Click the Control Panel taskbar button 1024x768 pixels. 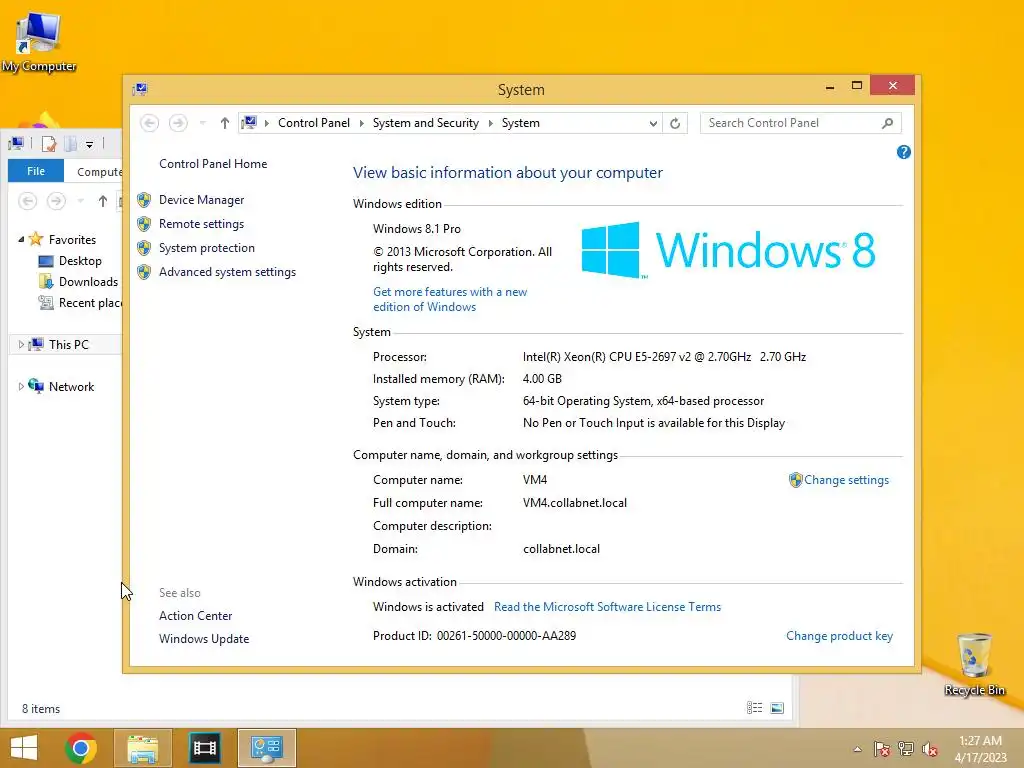coord(266,748)
